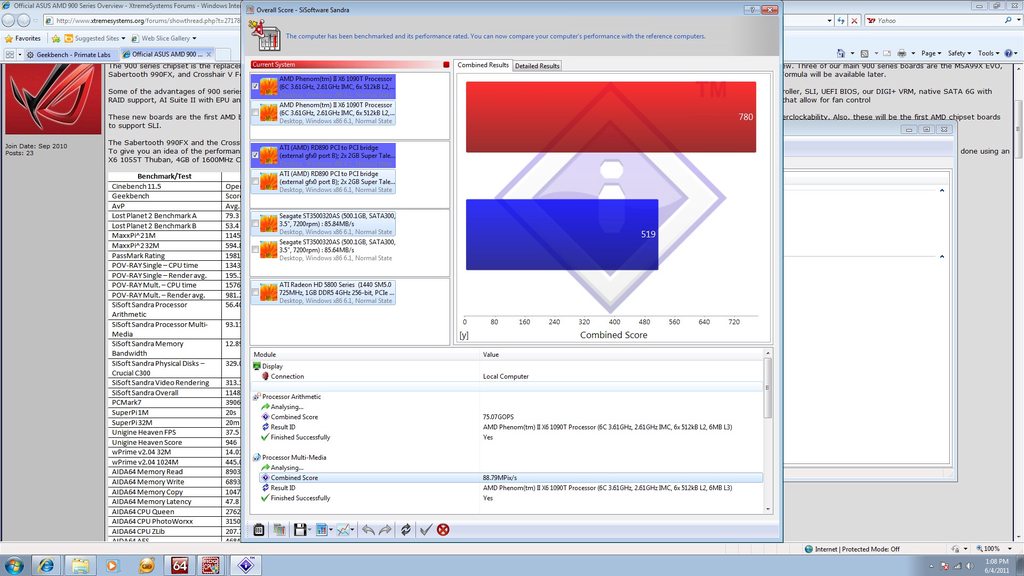Open the IE Safety menu dropdown

click(x=959, y=54)
